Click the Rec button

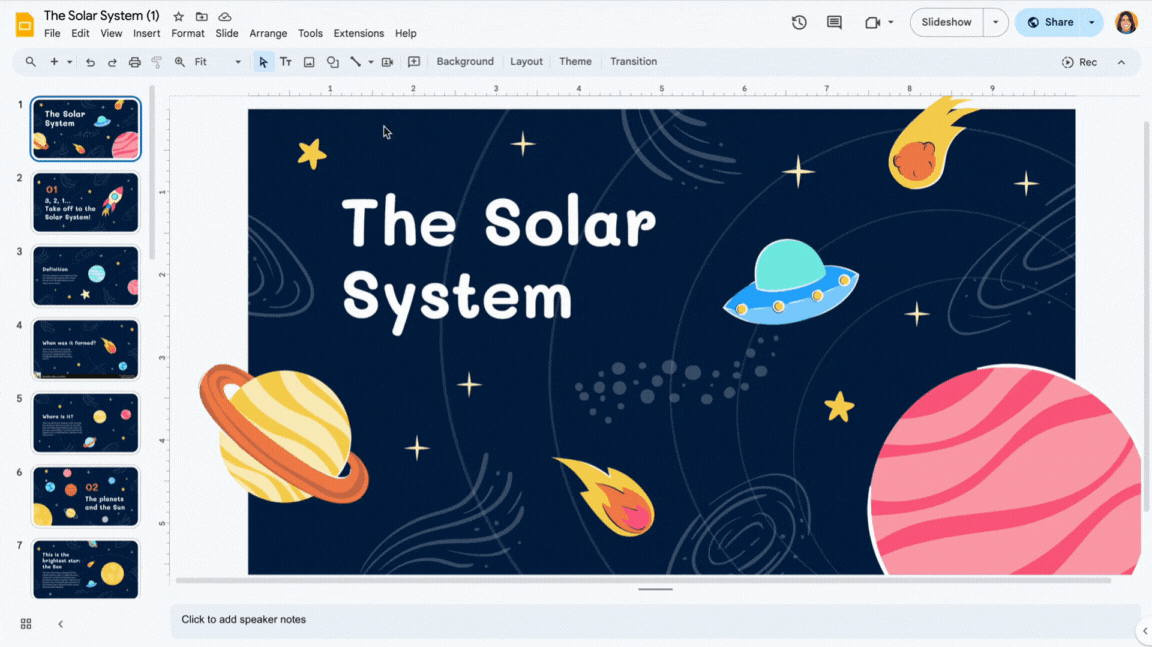(1079, 62)
